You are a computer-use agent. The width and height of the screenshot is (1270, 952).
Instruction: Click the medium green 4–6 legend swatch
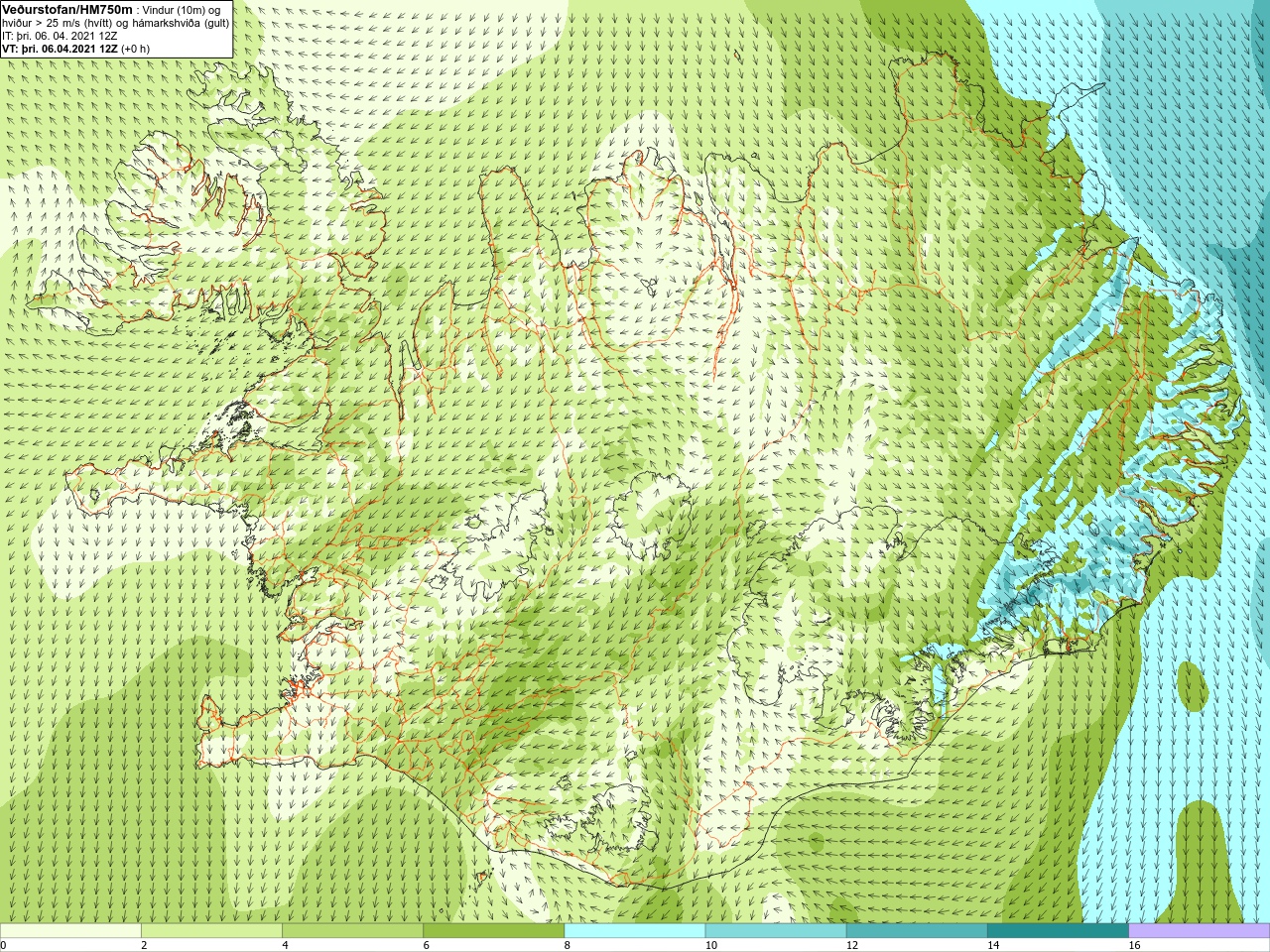point(352,931)
